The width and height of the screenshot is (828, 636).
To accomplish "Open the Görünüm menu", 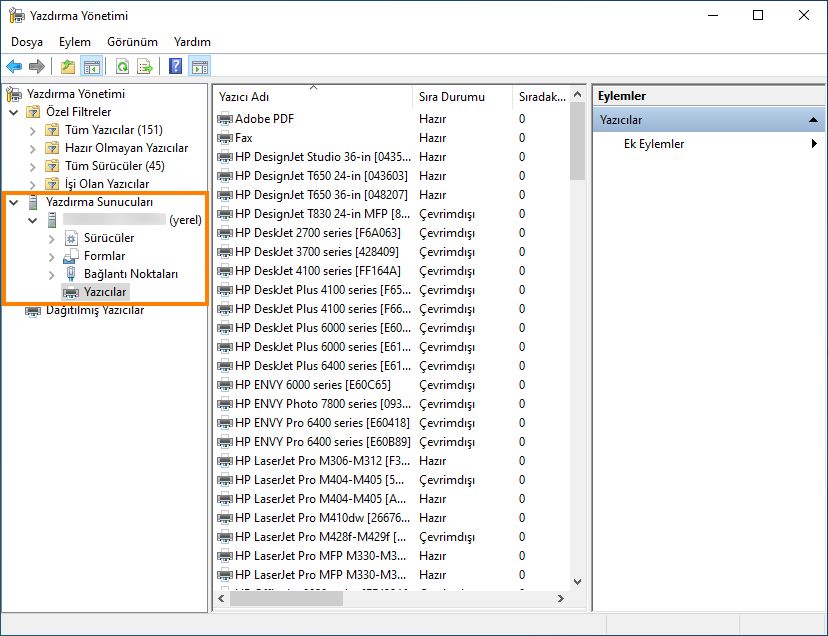I will pos(132,42).
